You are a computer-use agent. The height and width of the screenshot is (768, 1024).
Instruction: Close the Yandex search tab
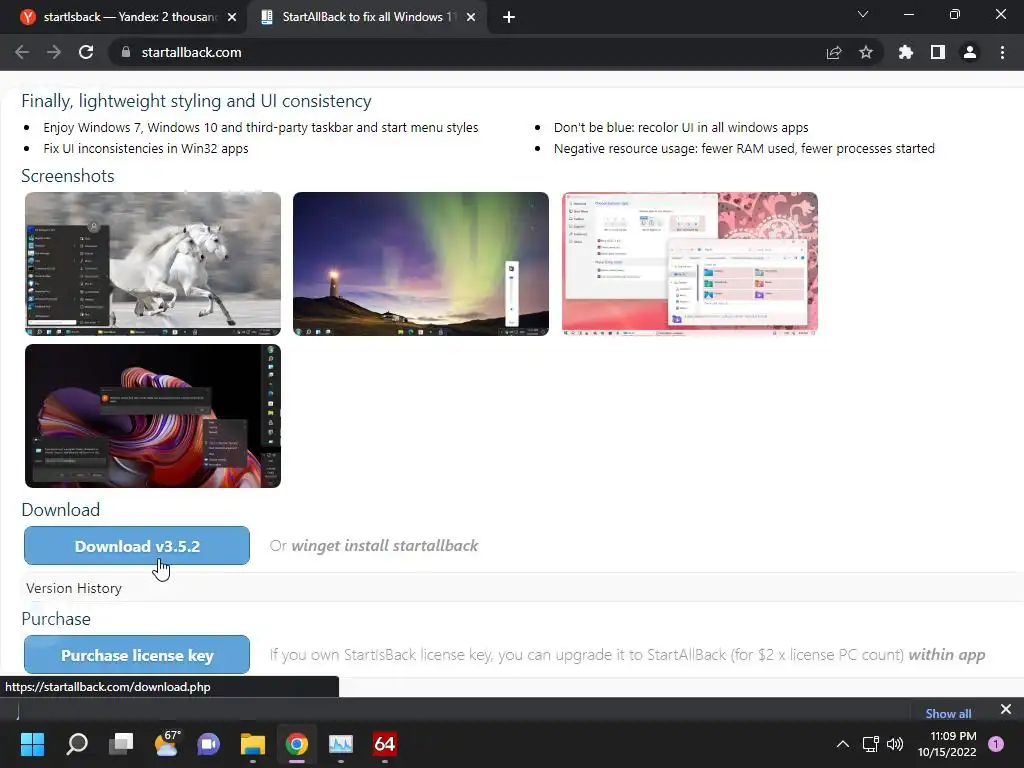coord(232,17)
